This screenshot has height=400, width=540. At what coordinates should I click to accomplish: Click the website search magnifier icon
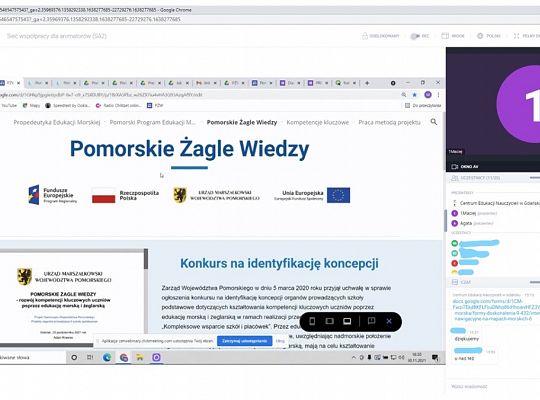(434, 122)
